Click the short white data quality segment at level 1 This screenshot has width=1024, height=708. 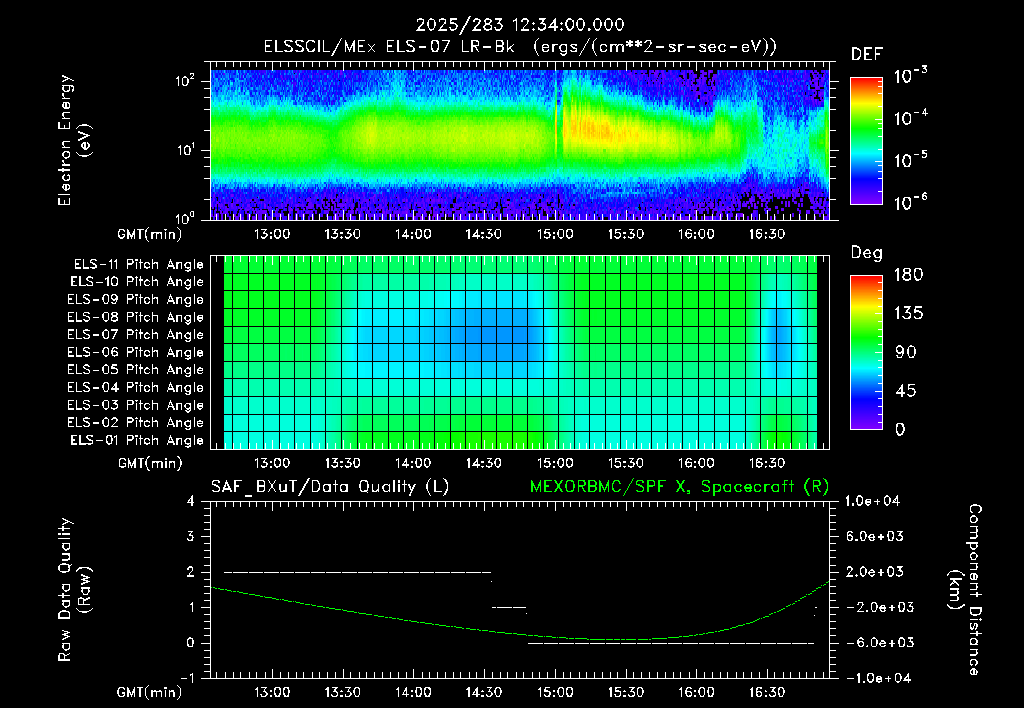click(509, 607)
